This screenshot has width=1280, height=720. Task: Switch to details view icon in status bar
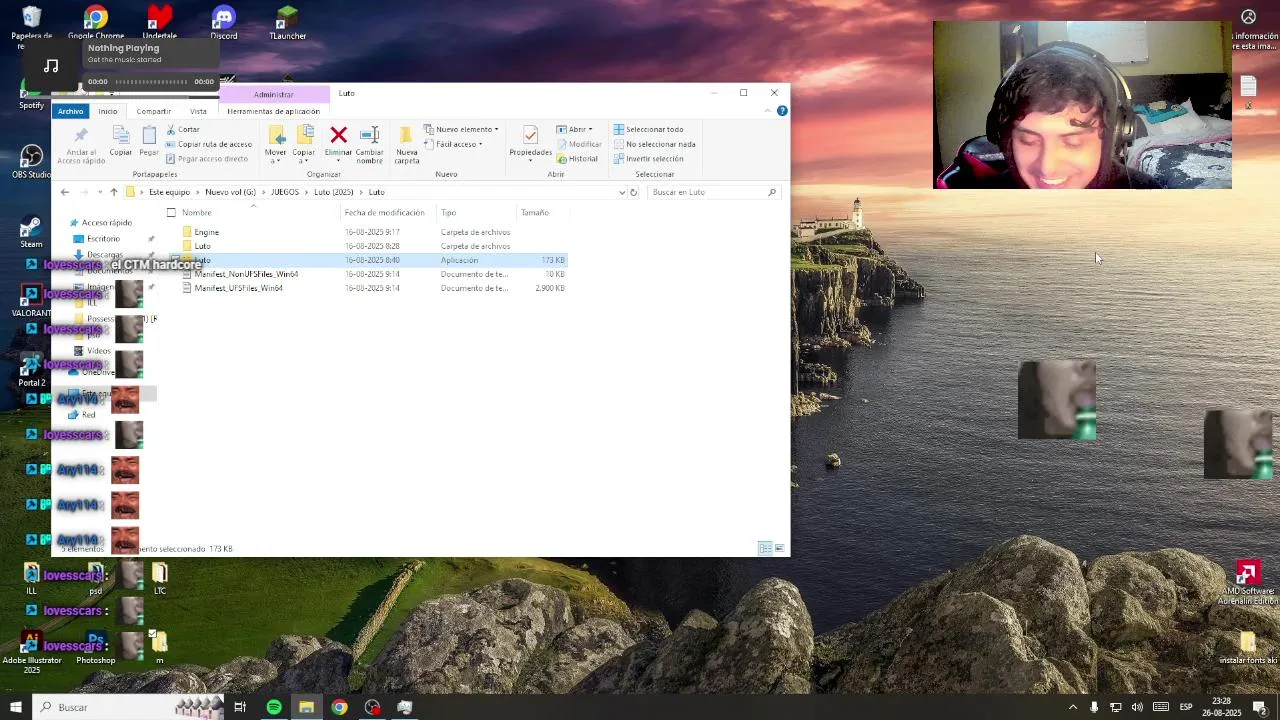coord(765,548)
